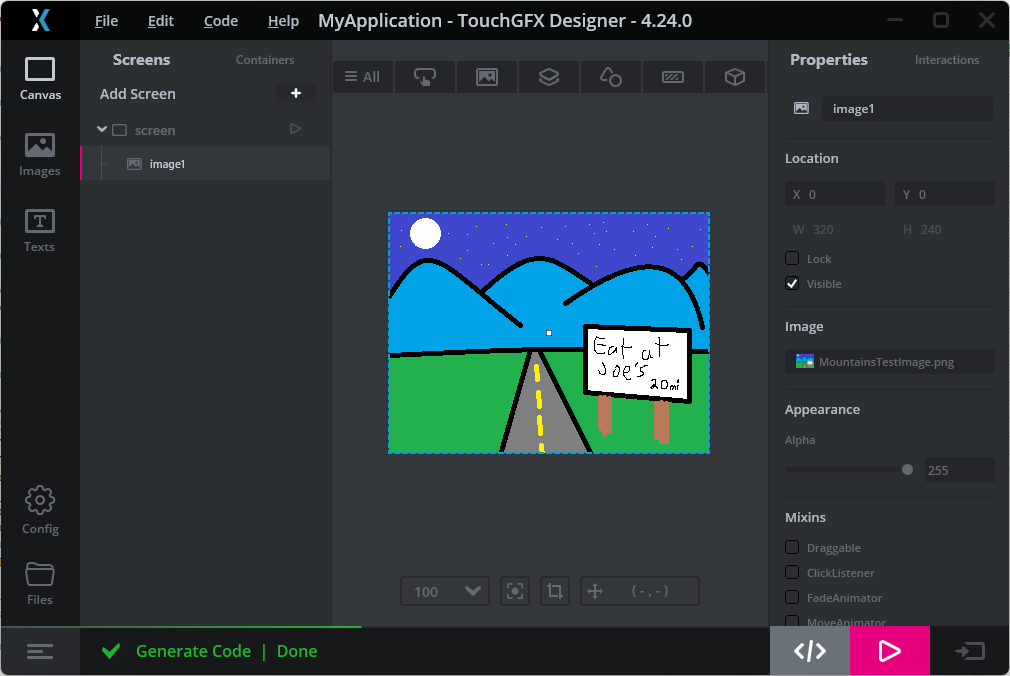The image size is (1010, 676).
Task: Collapse the screen tree item
Action: (x=102, y=129)
